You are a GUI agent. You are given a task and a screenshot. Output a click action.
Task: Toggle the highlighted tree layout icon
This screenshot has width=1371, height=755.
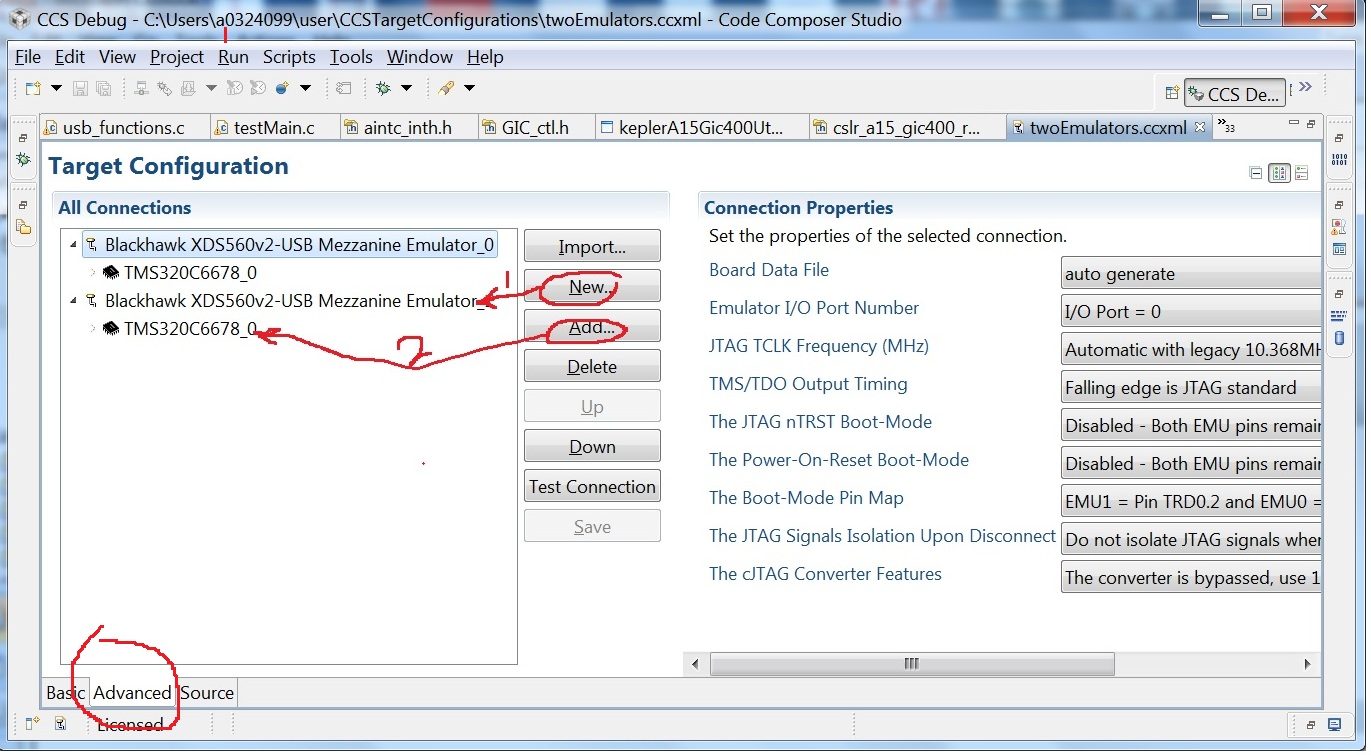click(1279, 173)
